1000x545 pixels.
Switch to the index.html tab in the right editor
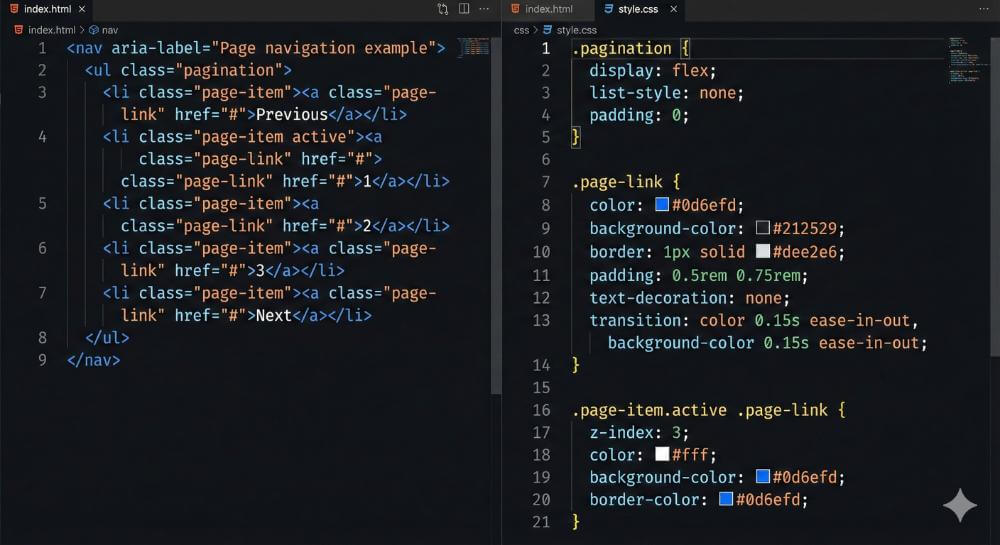pyautogui.click(x=548, y=9)
